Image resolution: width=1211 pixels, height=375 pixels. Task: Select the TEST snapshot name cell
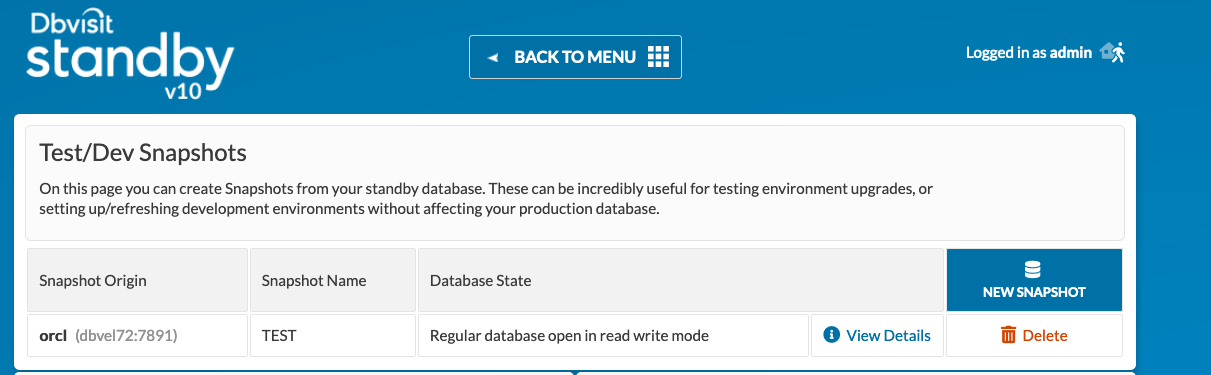click(x=333, y=335)
